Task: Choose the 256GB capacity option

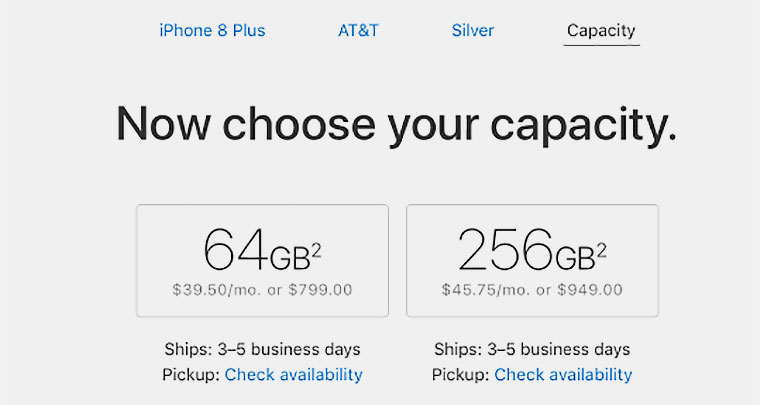Action: coord(532,260)
